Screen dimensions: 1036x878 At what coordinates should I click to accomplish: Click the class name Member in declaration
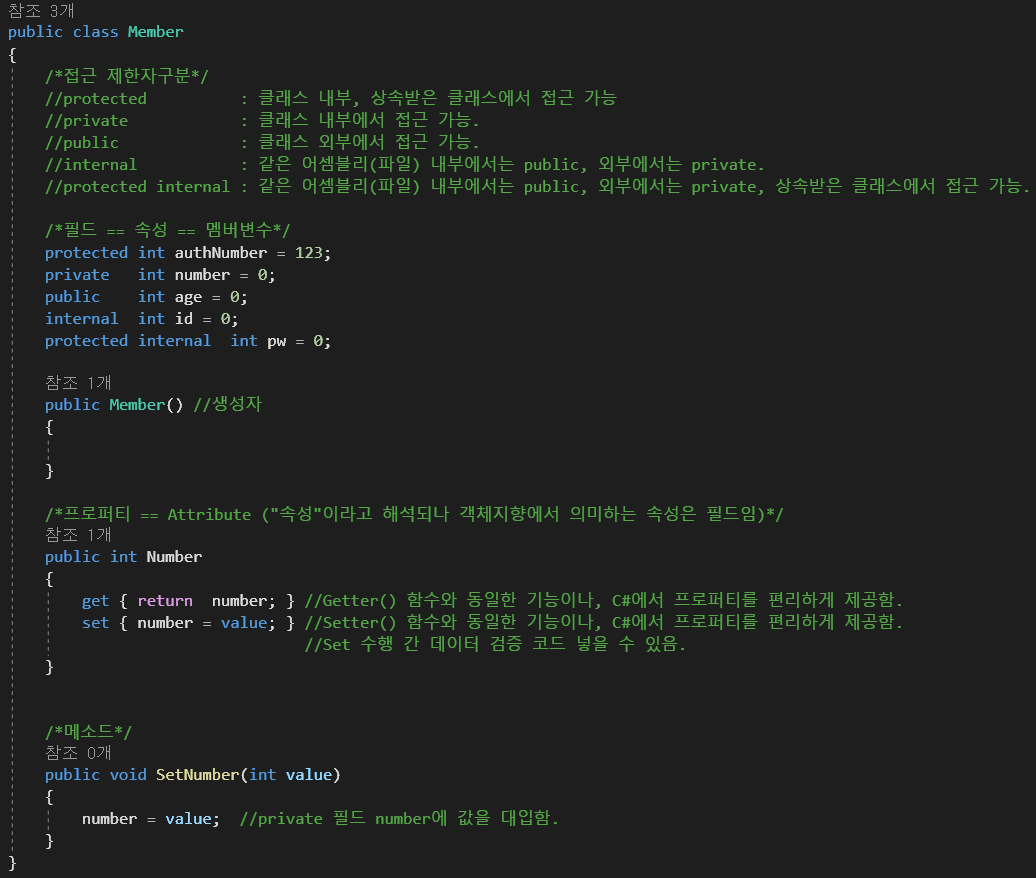click(x=155, y=32)
